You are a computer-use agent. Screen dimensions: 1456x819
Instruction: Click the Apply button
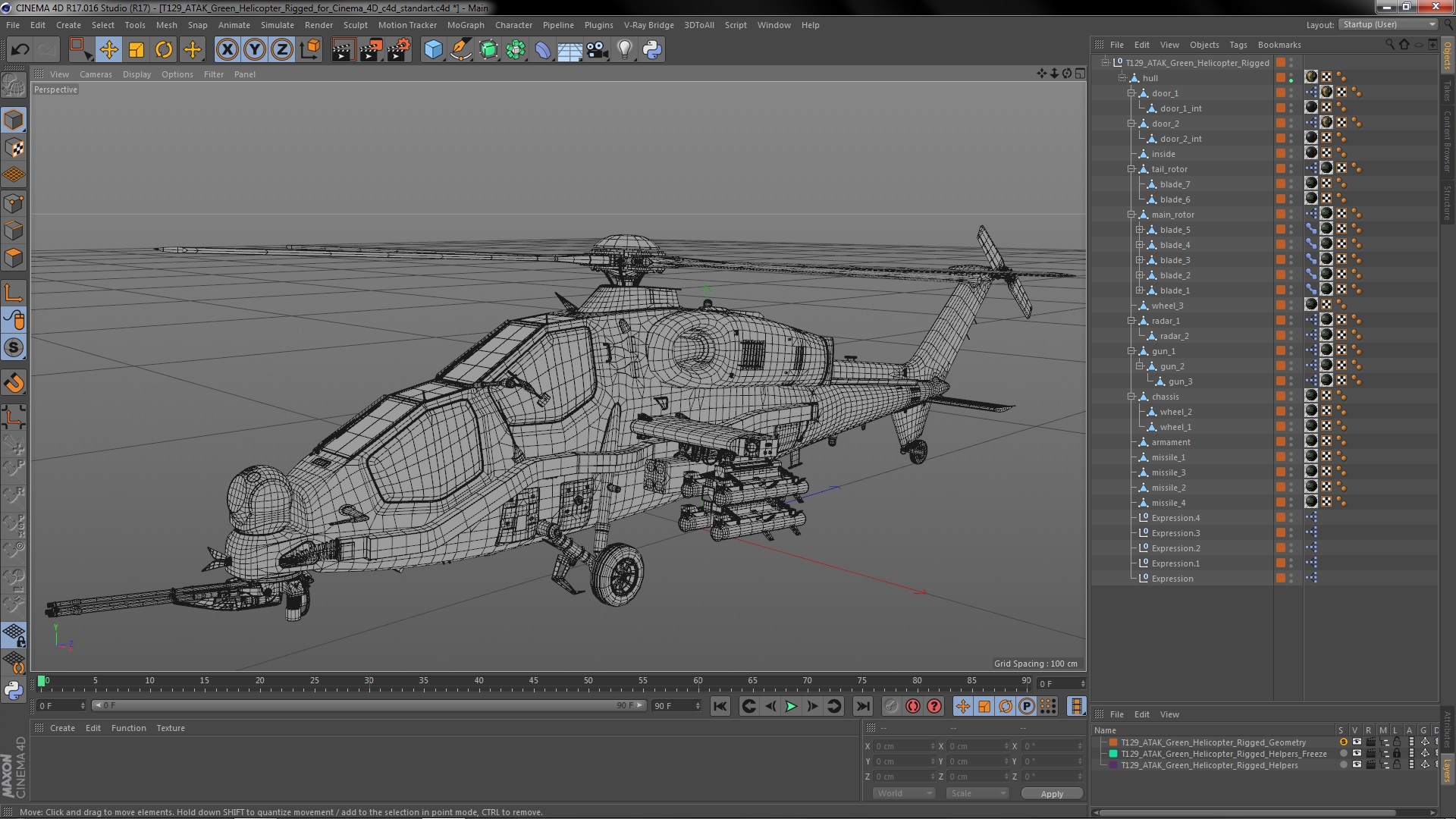coord(1051,793)
